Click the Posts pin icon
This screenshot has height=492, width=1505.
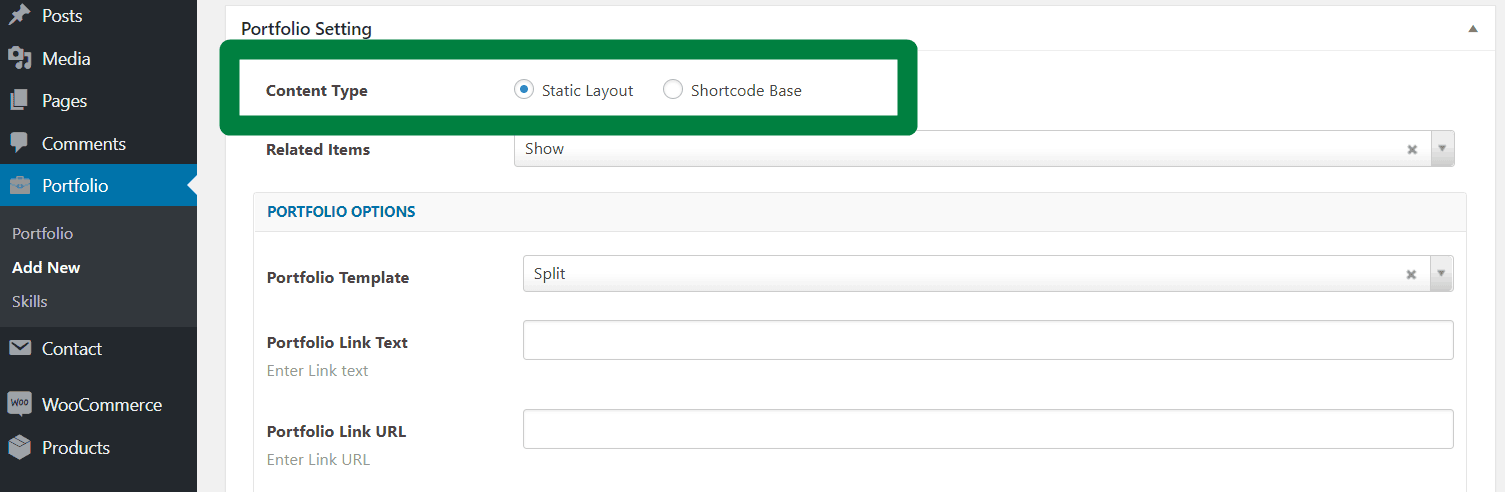19,16
